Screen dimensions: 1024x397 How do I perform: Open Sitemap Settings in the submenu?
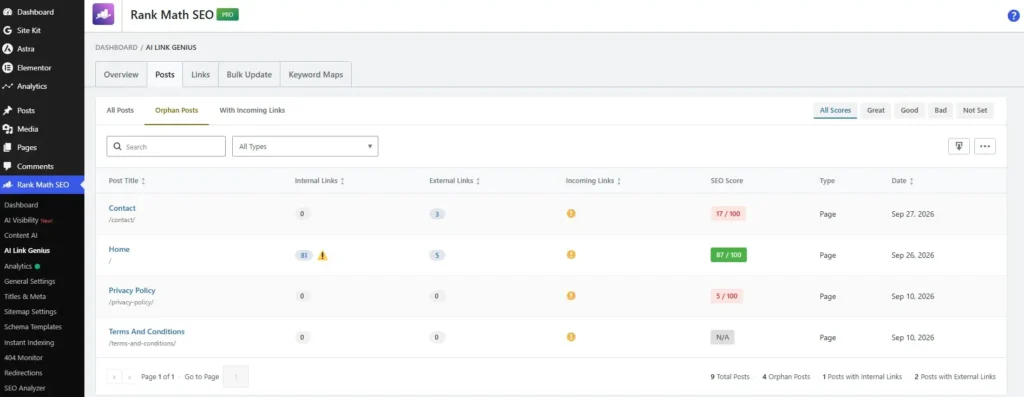[30, 311]
